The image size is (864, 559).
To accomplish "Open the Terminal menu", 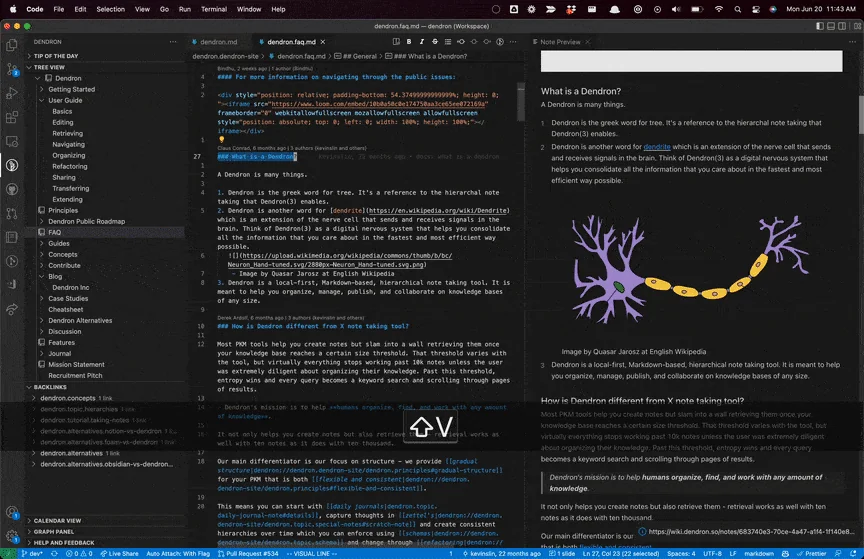I will pos(214,9).
